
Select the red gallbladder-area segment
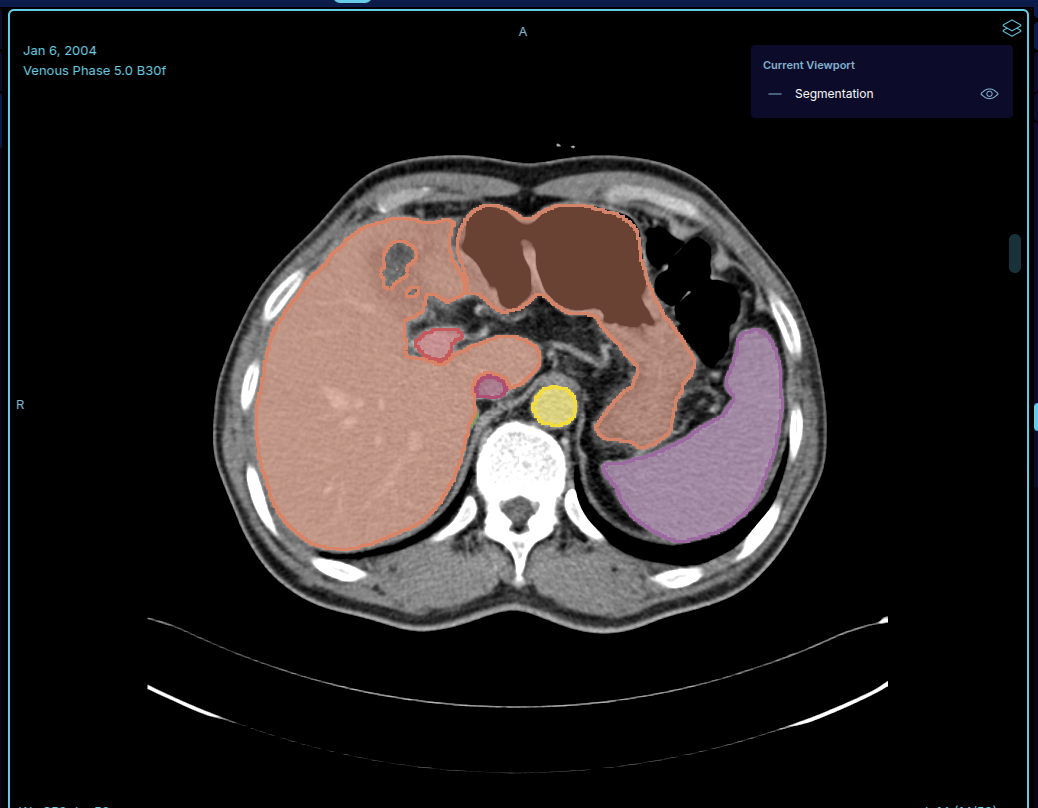(x=437, y=345)
